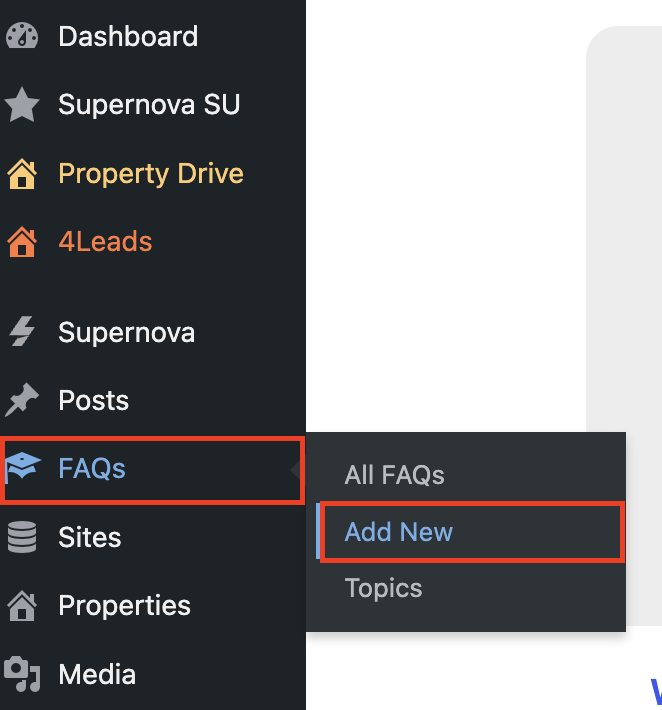Click the Posts pushpin icon
Viewport: 662px width, 710px height.
pyautogui.click(x=22, y=401)
